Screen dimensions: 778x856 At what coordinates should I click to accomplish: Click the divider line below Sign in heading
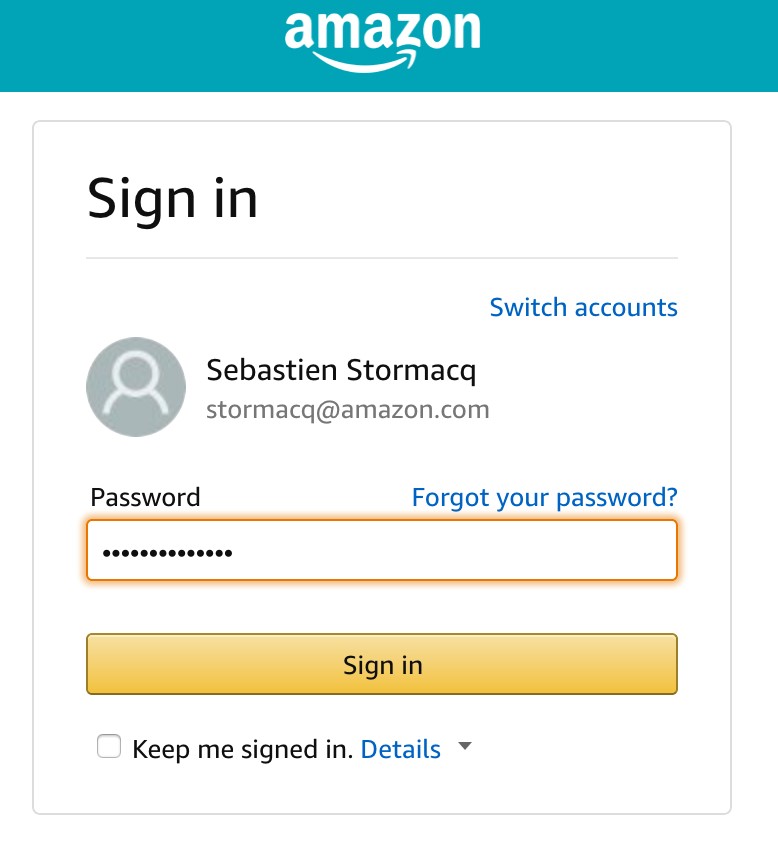tap(382, 258)
